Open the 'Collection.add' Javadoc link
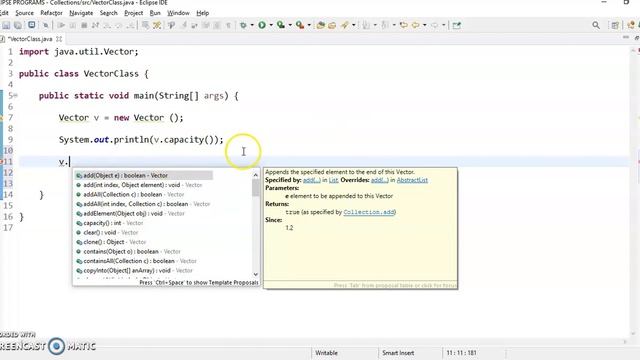640x360 pixels. pos(369,212)
